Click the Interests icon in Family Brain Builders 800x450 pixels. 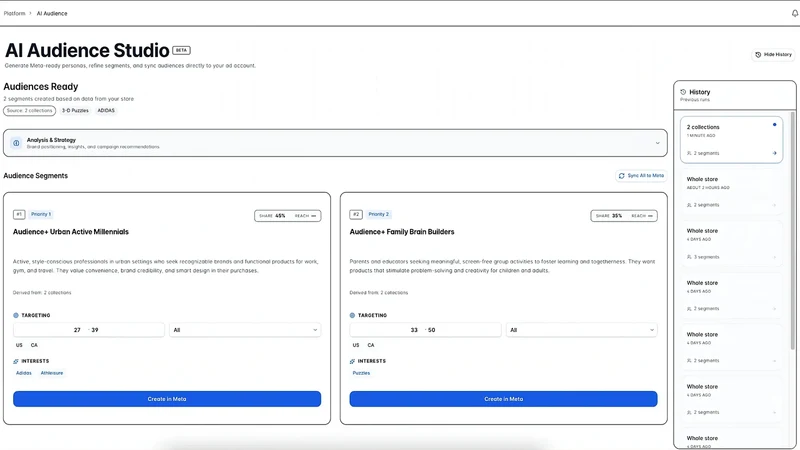click(352, 361)
